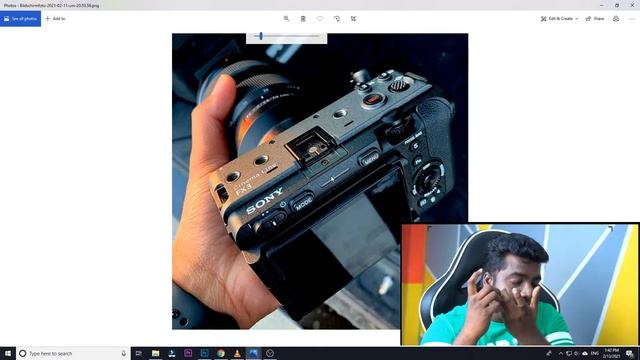Open Task View from taskbar

pyautogui.click(x=139, y=353)
